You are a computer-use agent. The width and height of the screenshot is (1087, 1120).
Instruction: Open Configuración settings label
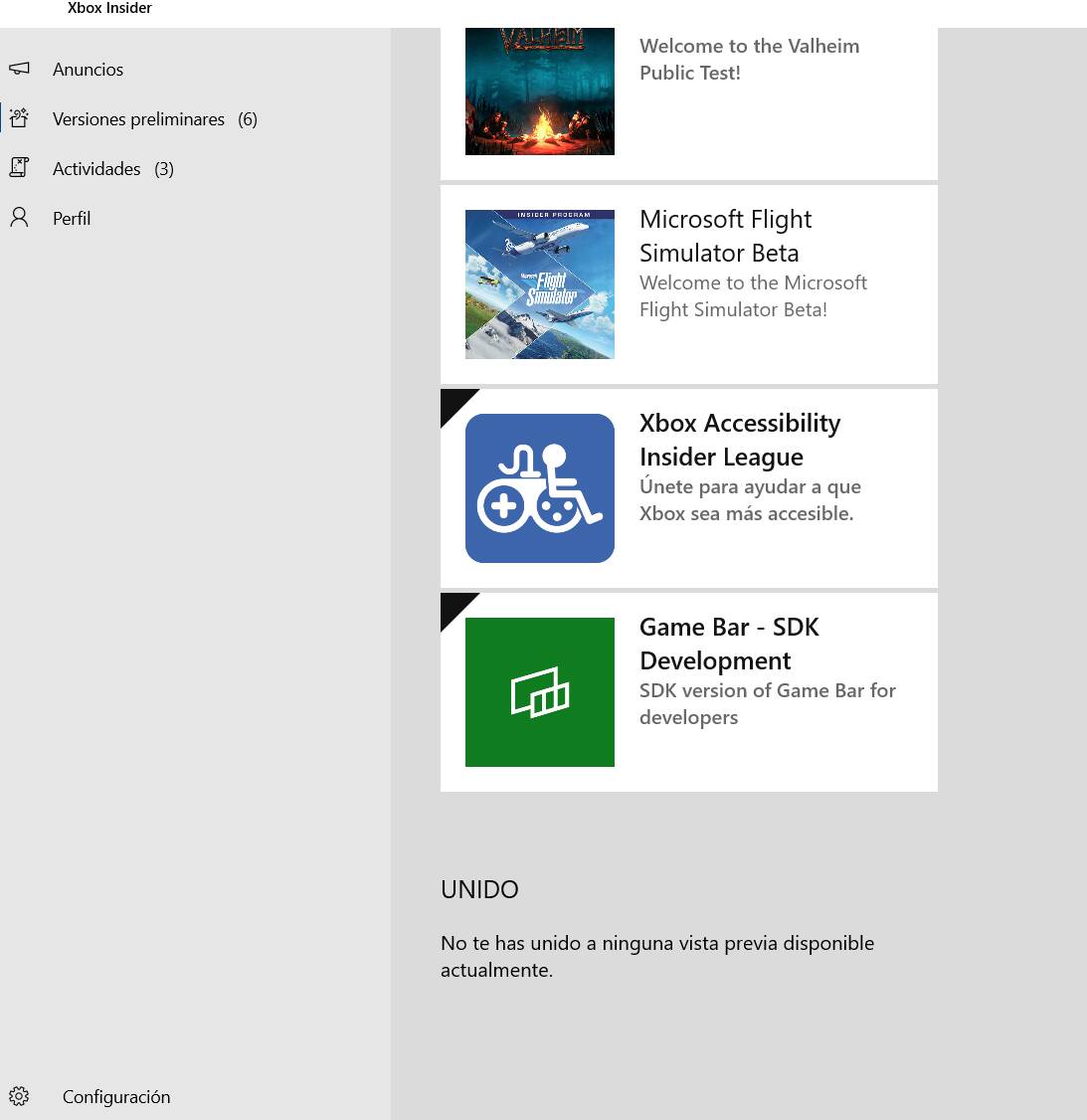click(x=116, y=1097)
